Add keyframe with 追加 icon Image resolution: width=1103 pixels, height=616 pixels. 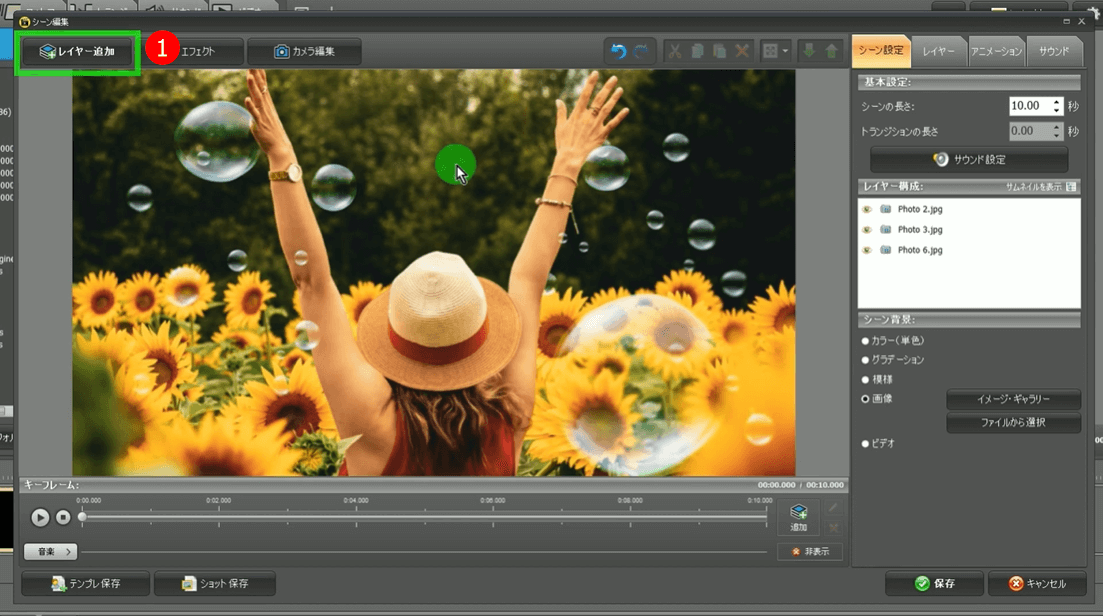coord(798,516)
